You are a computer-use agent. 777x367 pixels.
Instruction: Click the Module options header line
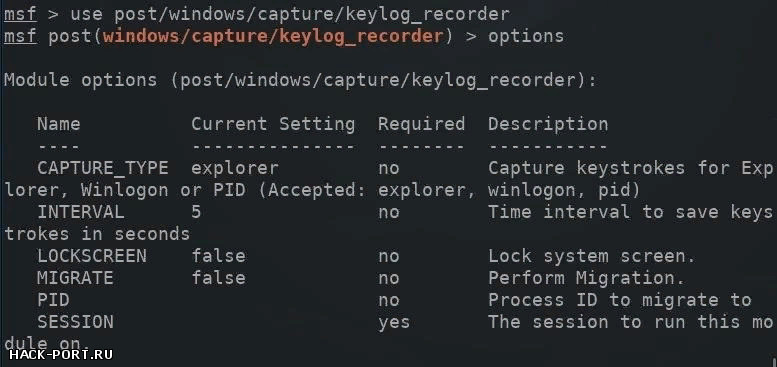click(300, 80)
